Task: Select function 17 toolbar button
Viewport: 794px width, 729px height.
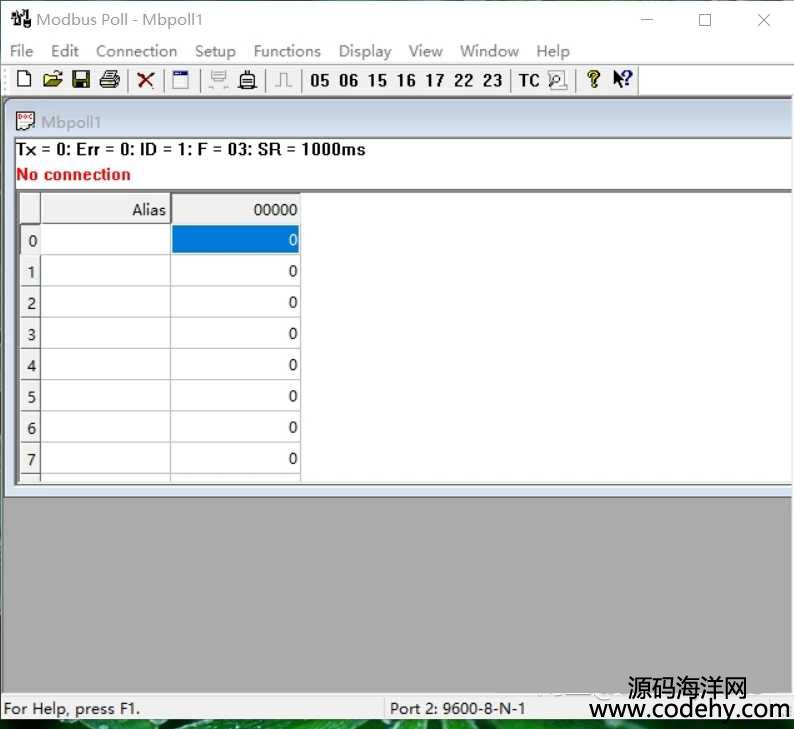Action: pyautogui.click(x=435, y=80)
